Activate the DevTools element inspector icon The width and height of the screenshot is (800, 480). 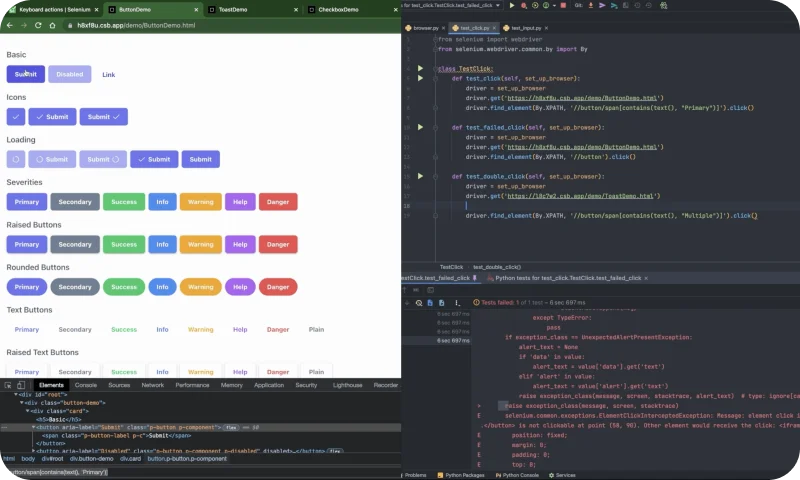click(8, 385)
